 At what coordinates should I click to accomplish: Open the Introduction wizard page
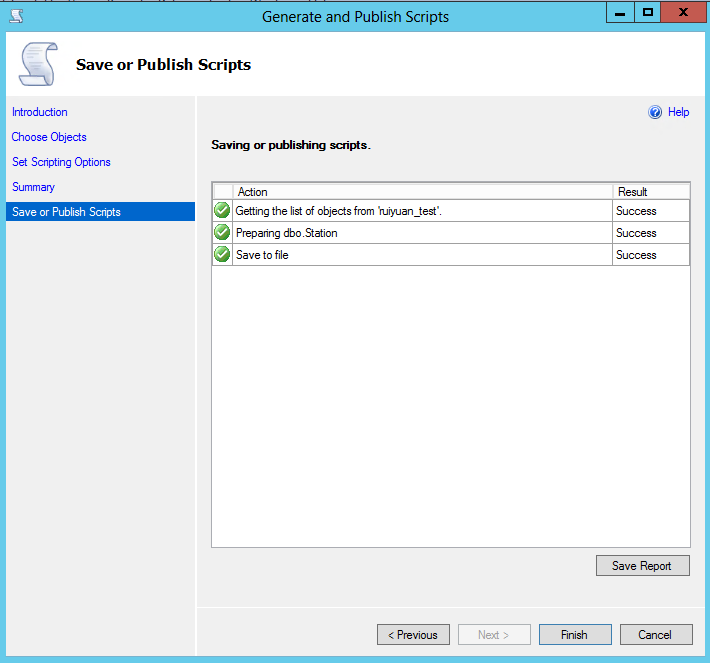[x=40, y=112]
